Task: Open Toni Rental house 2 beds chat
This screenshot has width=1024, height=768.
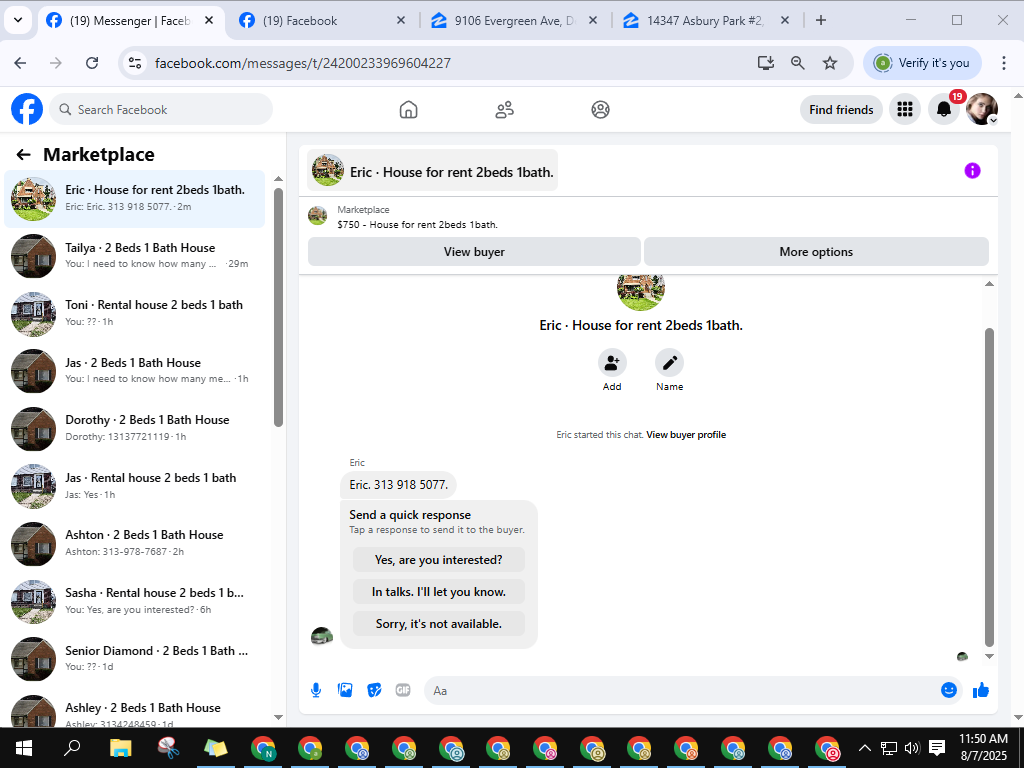Action: (135, 313)
